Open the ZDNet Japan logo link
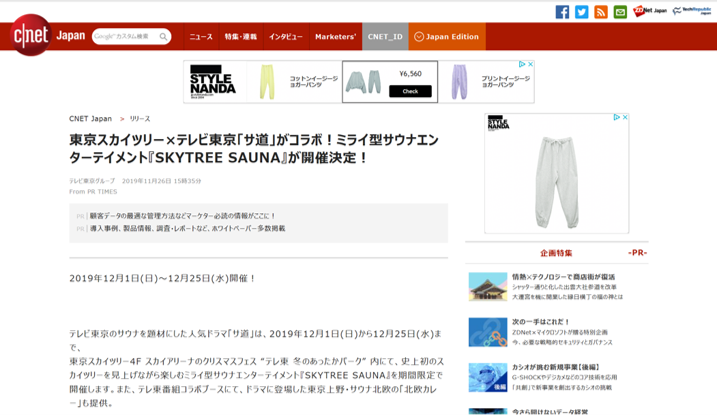Image resolution: width=717 pixels, height=415 pixels. (x=650, y=11)
